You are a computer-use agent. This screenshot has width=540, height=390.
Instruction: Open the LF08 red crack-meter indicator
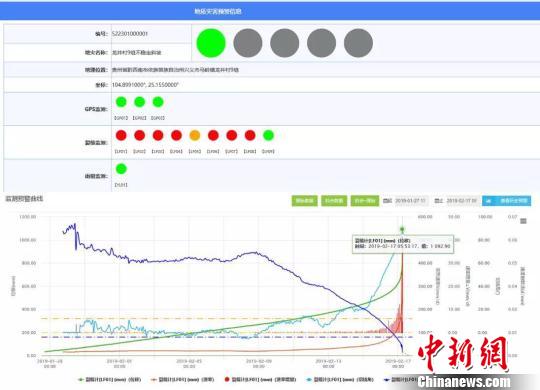(x=250, y=135)
